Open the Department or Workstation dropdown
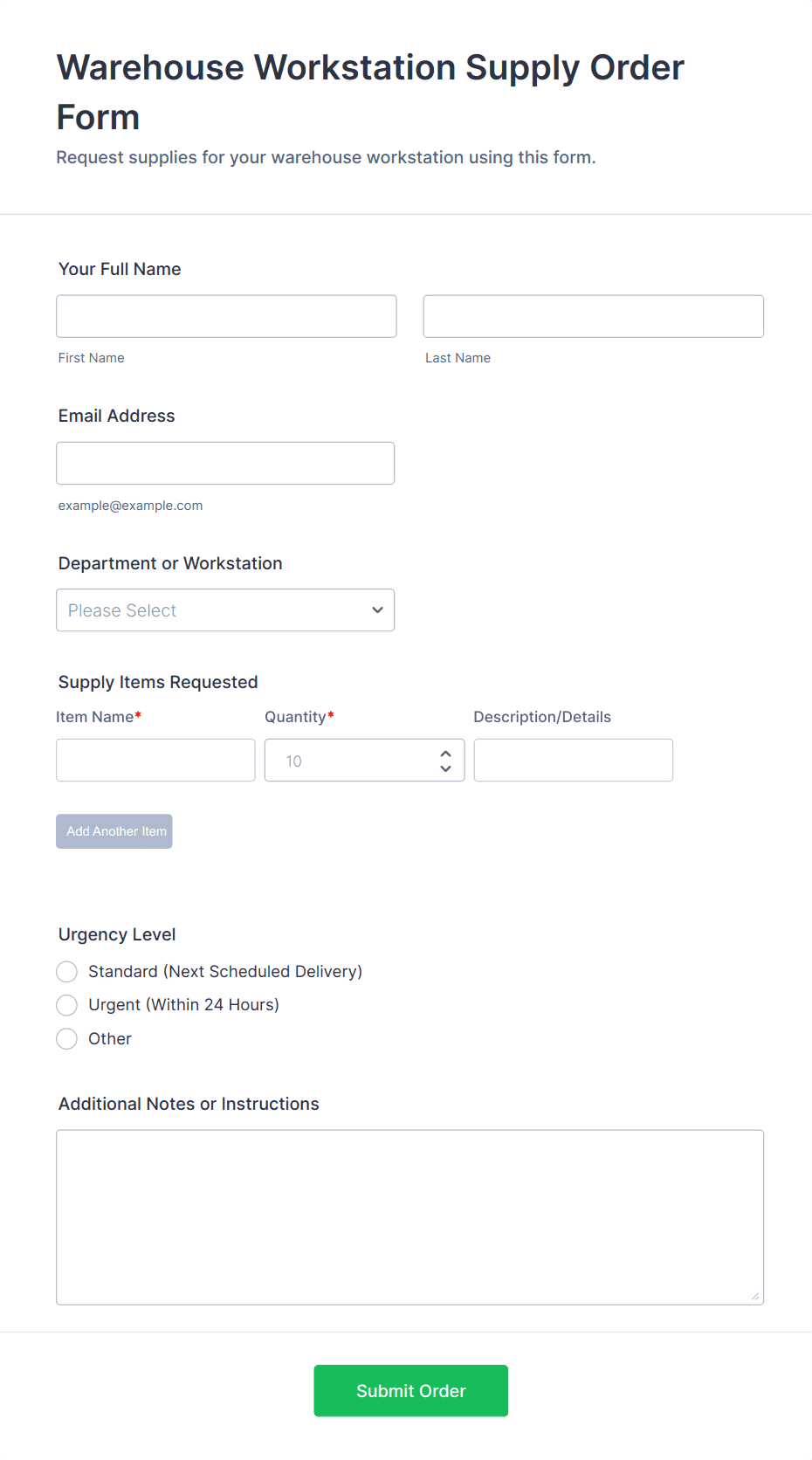Image resolution: width=812 pixels, height=1460 pixels. click(x=225, y=610)
